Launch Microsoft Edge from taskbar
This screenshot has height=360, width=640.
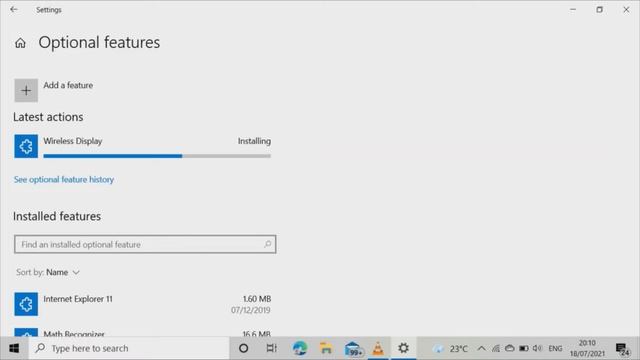pyautogui.click(x=300, y=348)
